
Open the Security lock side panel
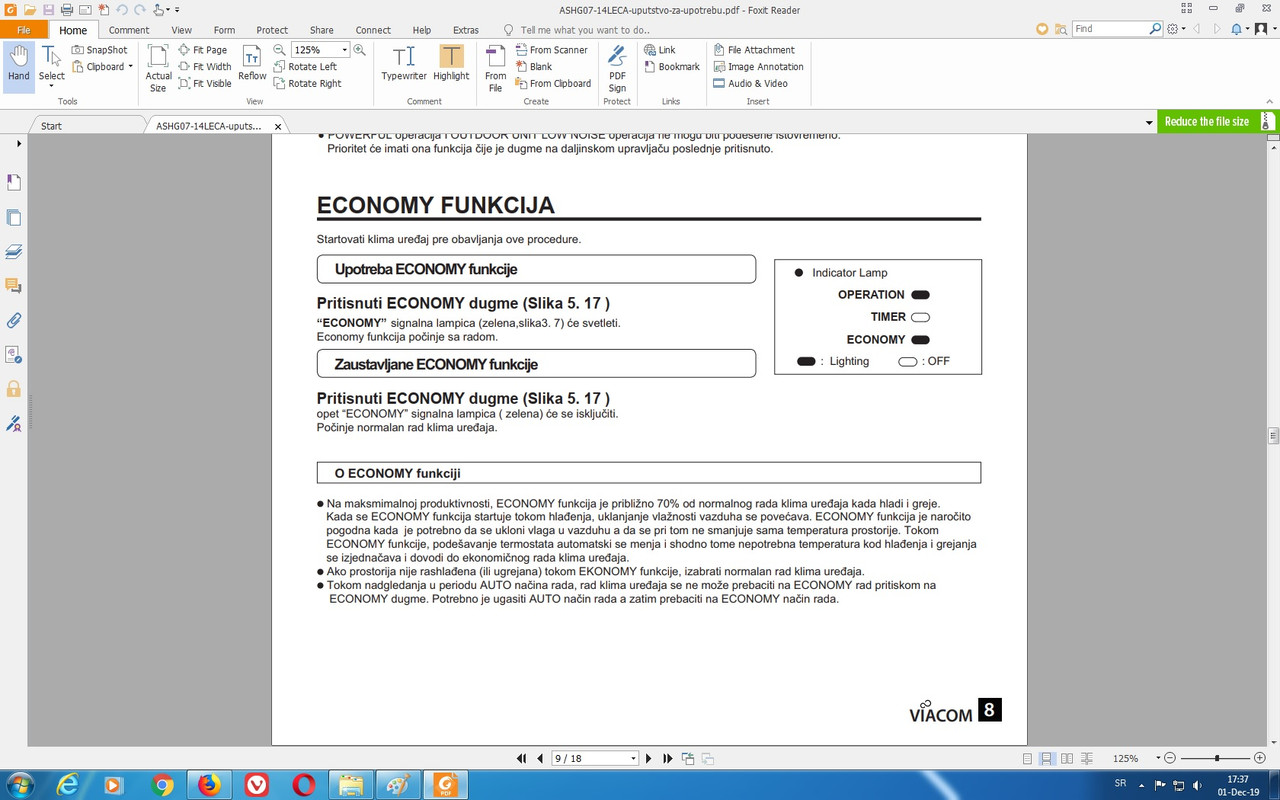[14, 388]
